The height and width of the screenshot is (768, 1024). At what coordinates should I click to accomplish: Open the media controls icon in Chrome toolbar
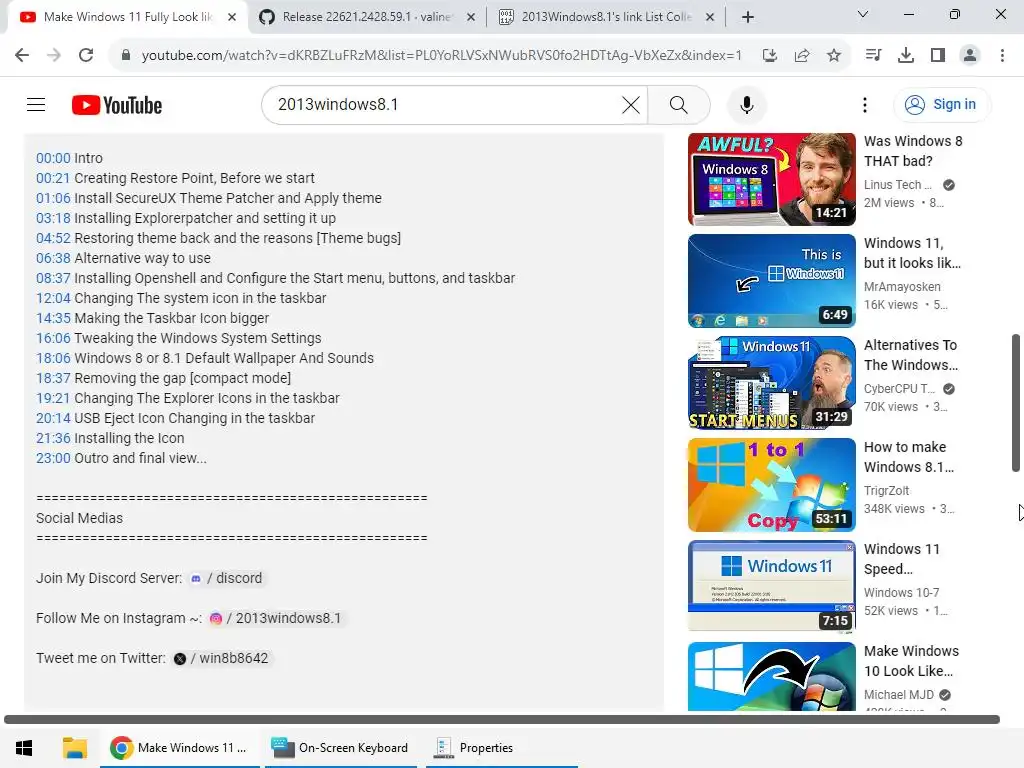coord(873,56)
